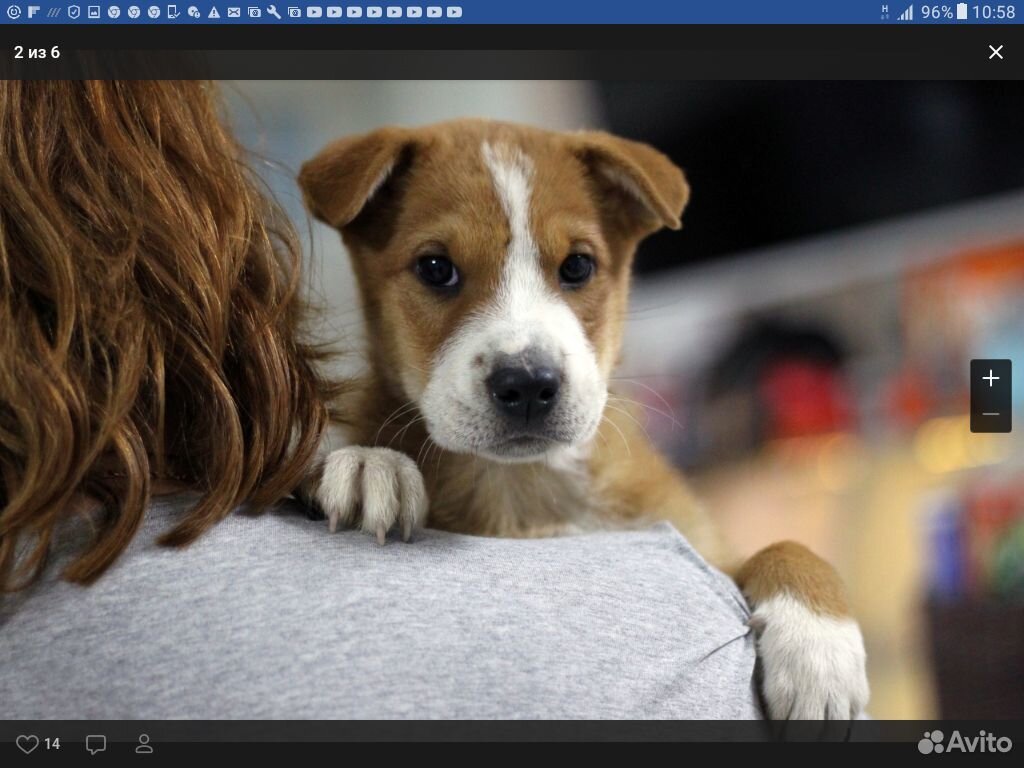Tap the picture notification icon in status bar

pyautogui.click(x=94, y=12)
